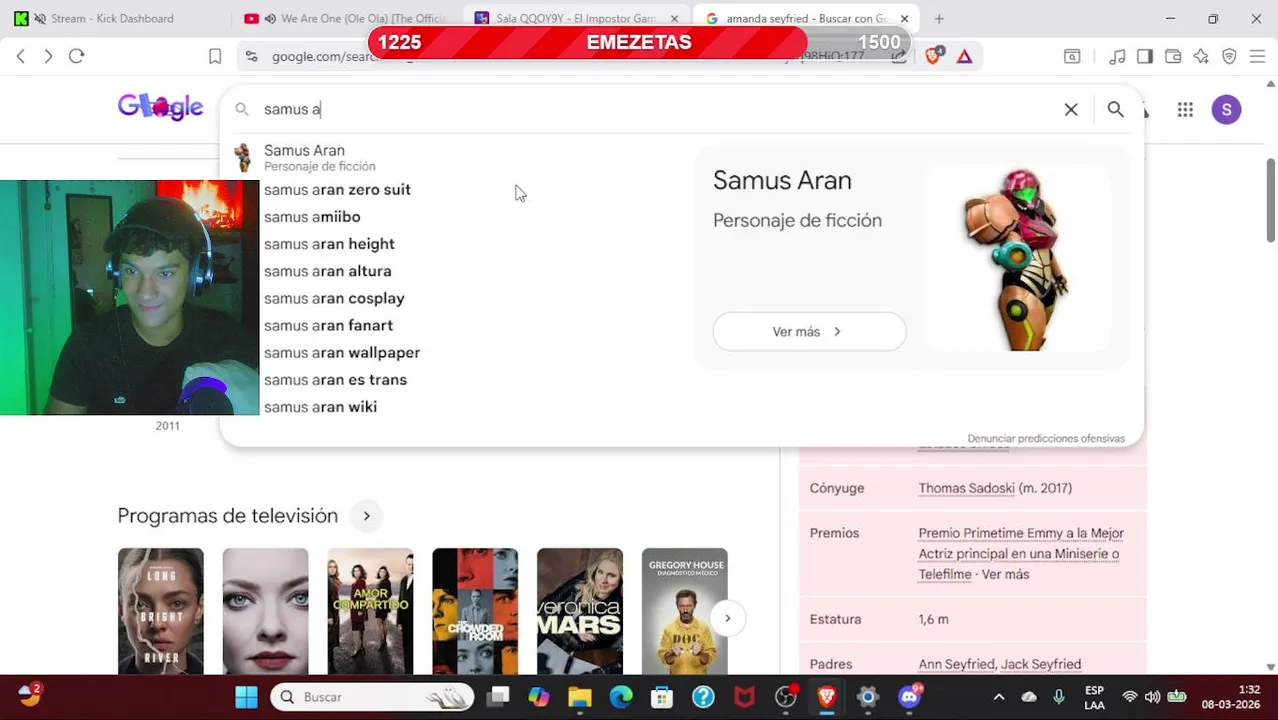Clear the search text with the X icon
1278x720 pixels.
click(1071, 110)
